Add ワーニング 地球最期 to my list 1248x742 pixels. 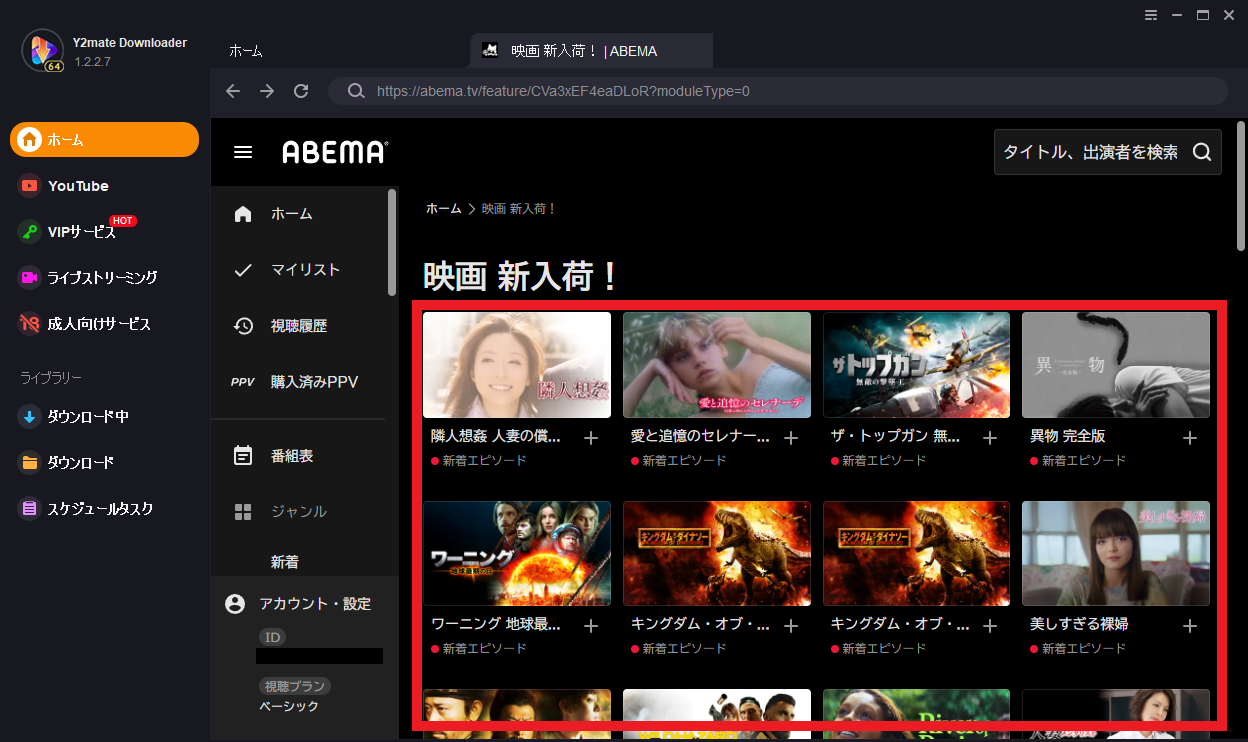coord(591,626)
